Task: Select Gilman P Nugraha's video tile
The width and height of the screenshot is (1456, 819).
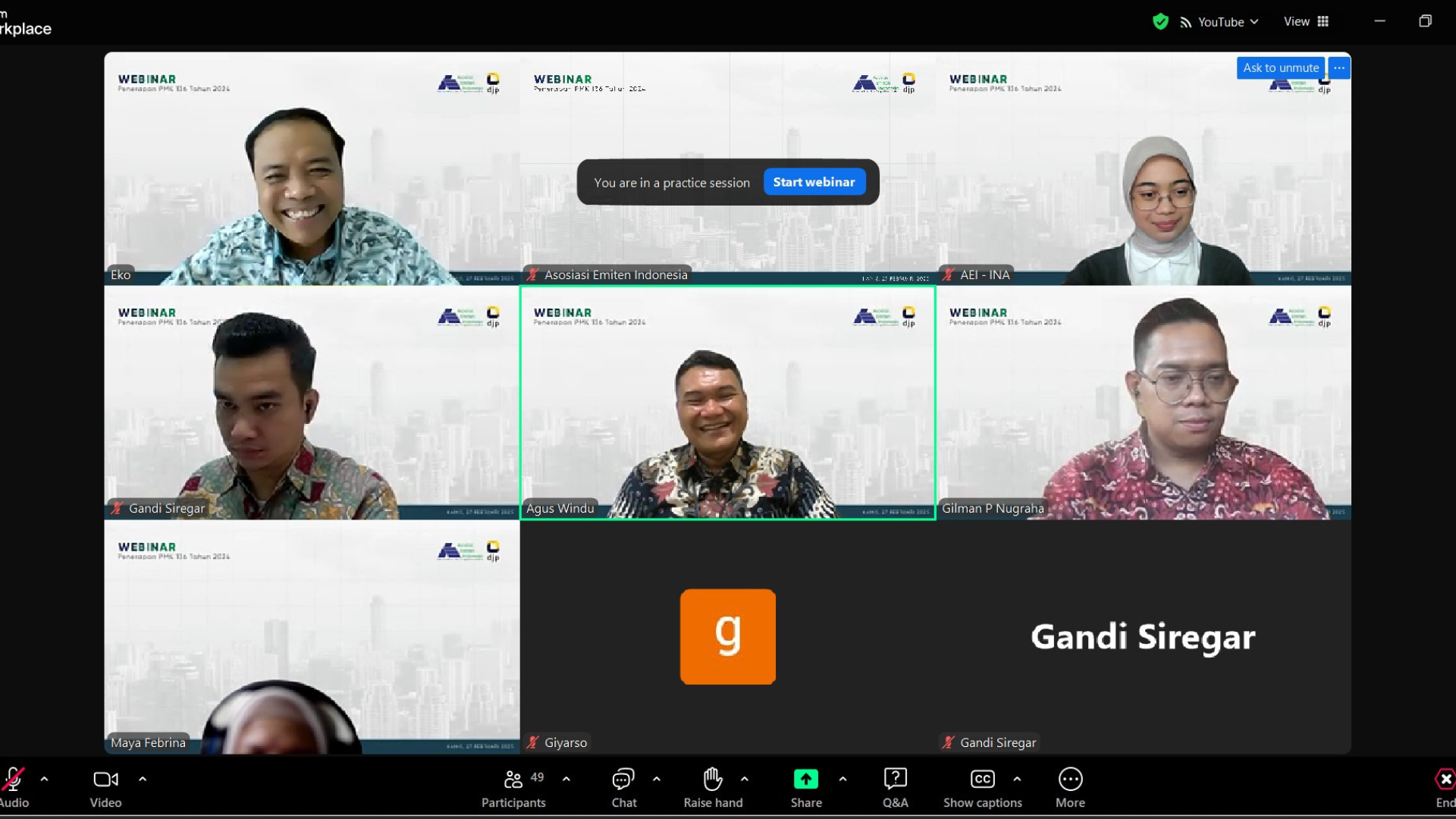Action: (1144, 403)
